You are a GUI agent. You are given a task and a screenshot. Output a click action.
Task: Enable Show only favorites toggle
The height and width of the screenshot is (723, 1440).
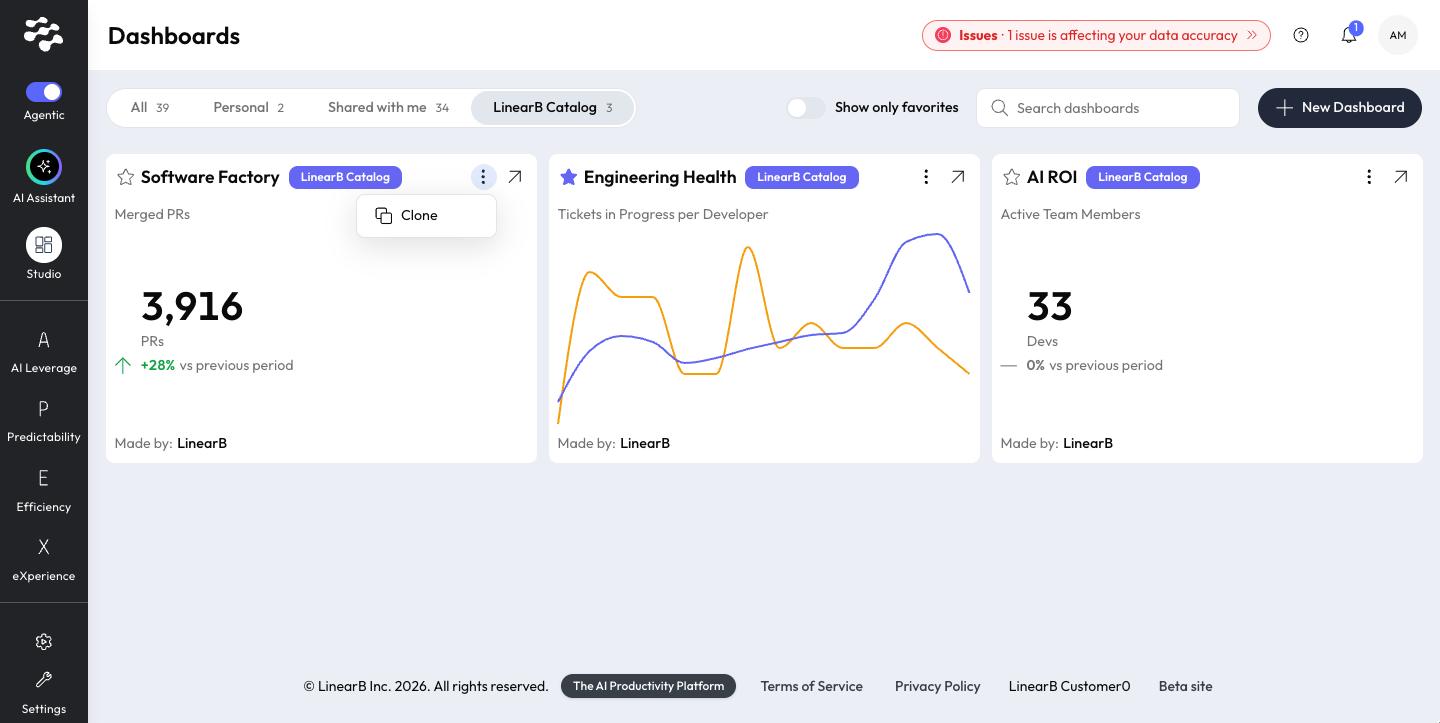pyautogui.click(x=805, y=107)
